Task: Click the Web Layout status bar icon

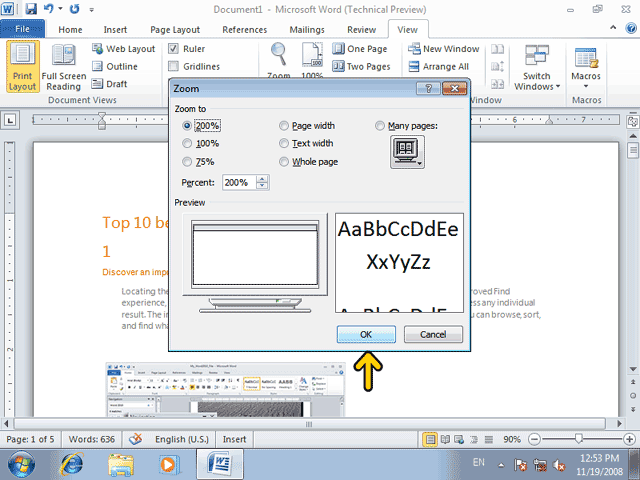Action: pyautogui.click(x=459, y=440)
